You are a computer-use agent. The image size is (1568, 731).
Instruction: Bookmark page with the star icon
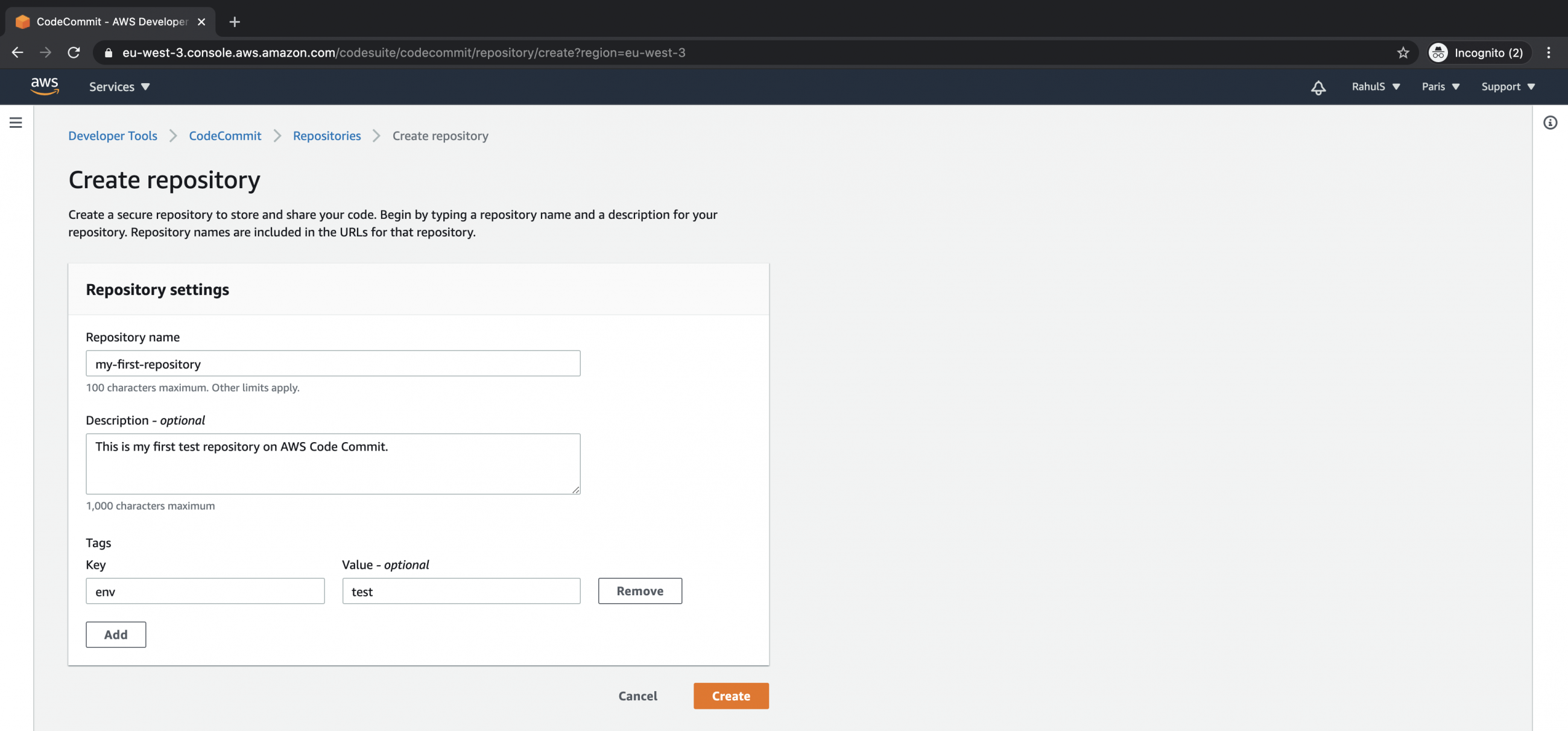coord(1402,52)
